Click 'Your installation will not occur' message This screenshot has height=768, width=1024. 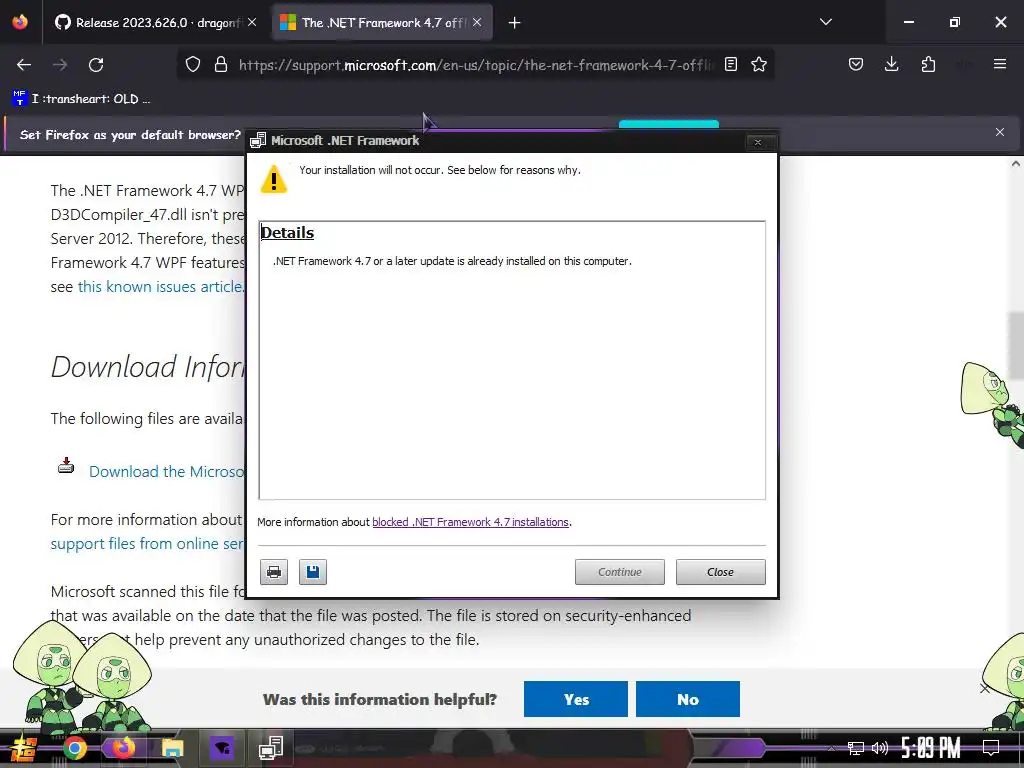(440, 170)
